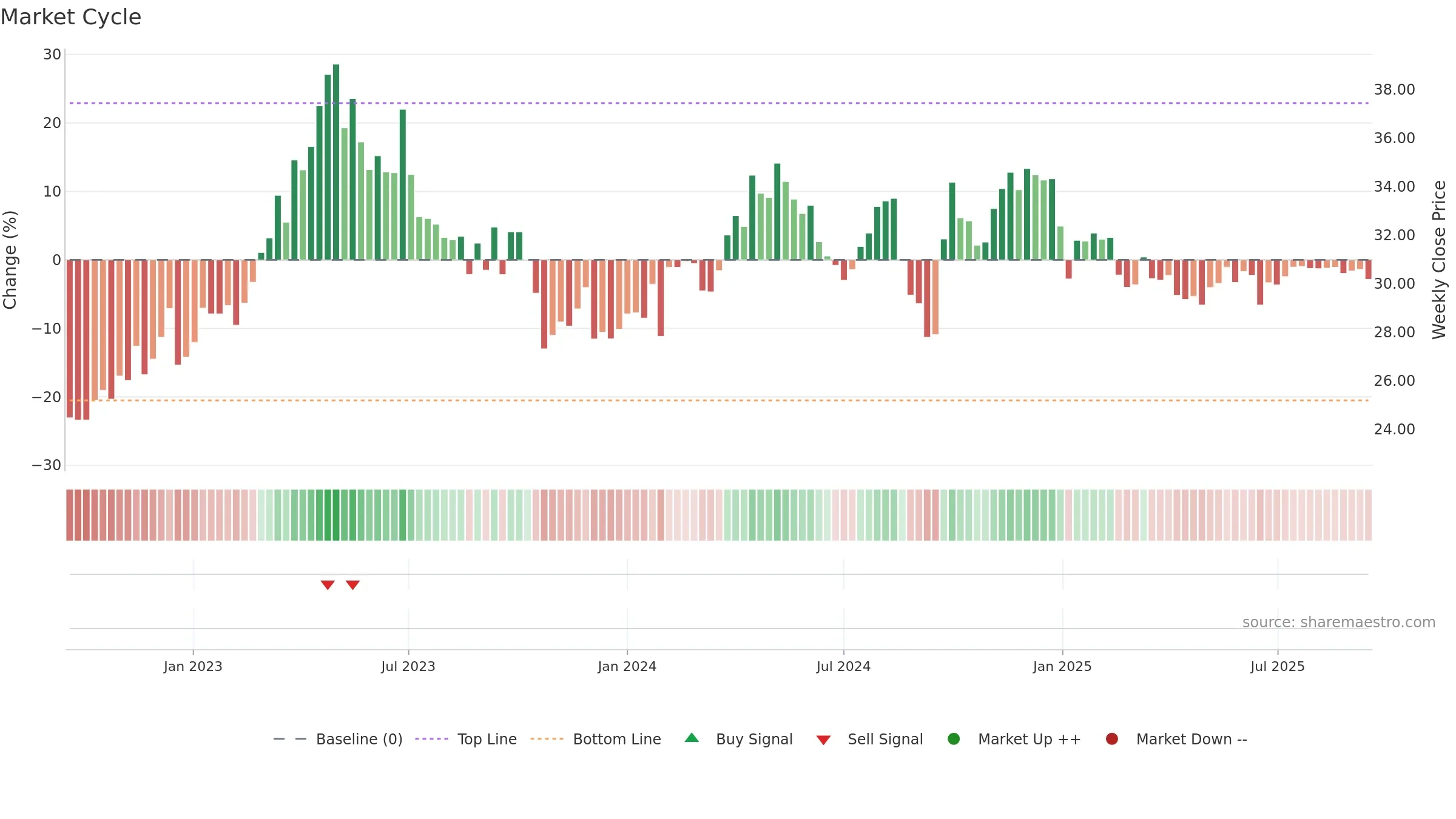Toggle the Buy Signal legend entry
This screenshot has width=1456, height=819.
click(x=738, y=739)
